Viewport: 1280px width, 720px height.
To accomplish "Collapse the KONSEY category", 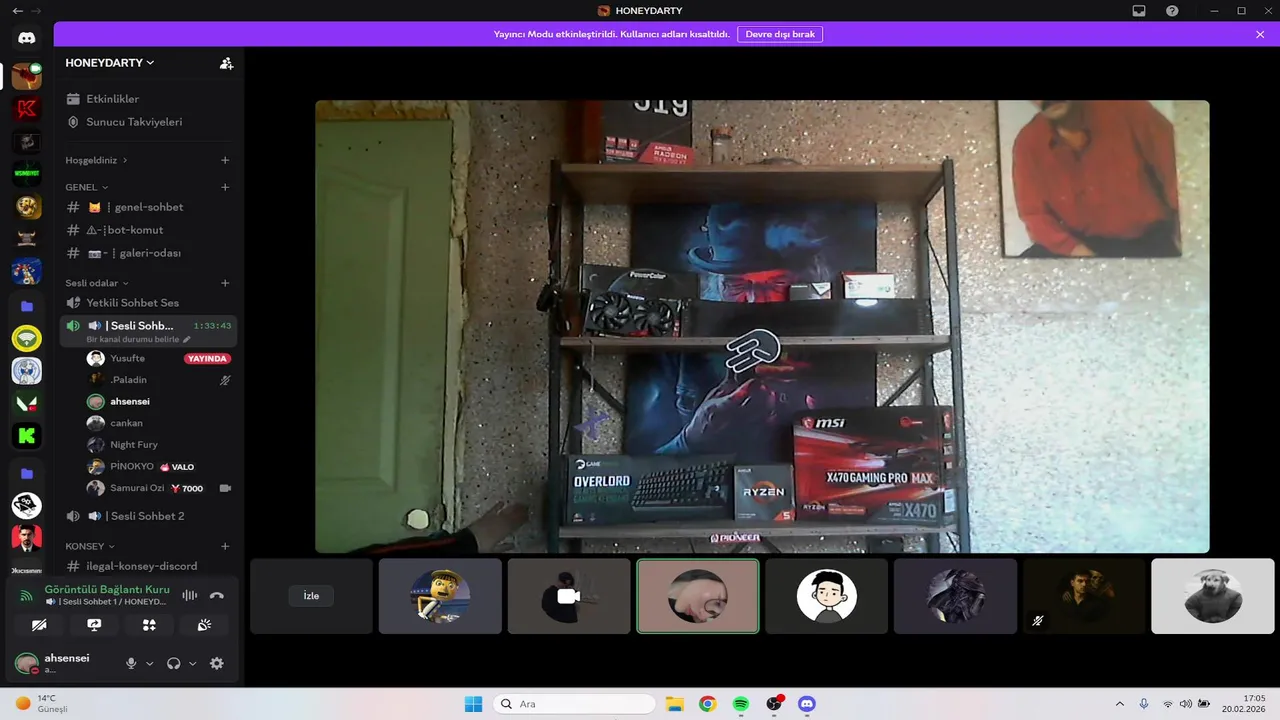I will pyautogui.click(x=90, y=546).
